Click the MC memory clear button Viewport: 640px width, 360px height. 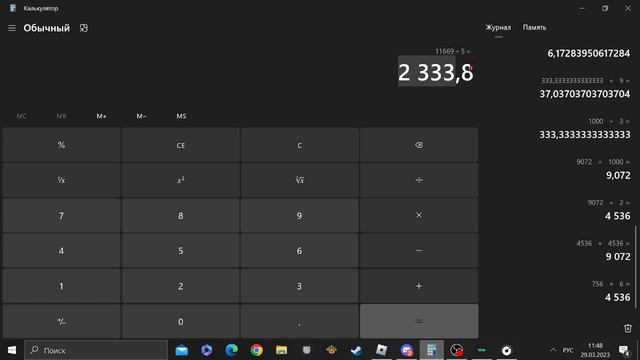(x=22, y=116)
